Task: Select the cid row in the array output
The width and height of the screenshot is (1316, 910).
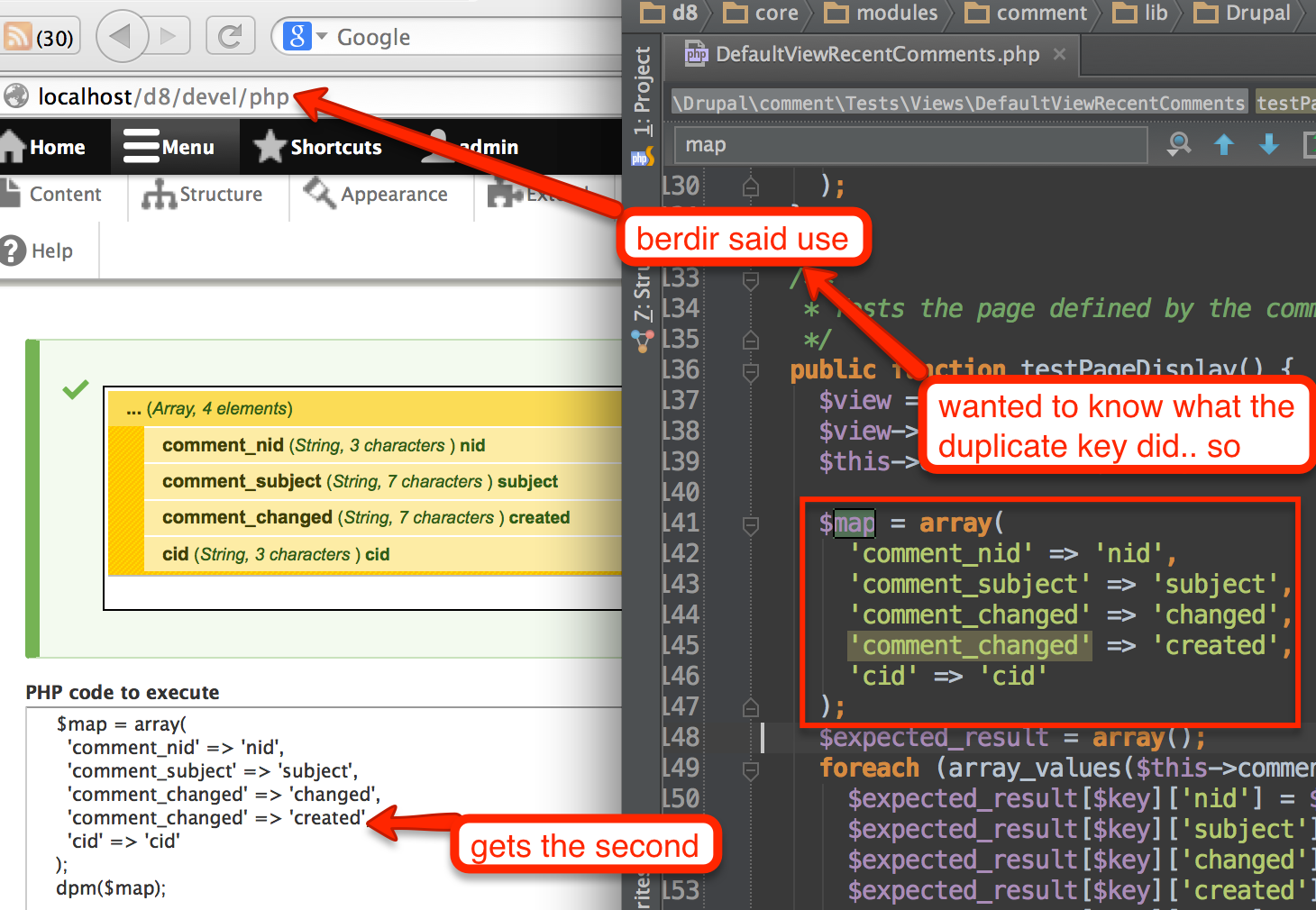Action: pos(383,554)
